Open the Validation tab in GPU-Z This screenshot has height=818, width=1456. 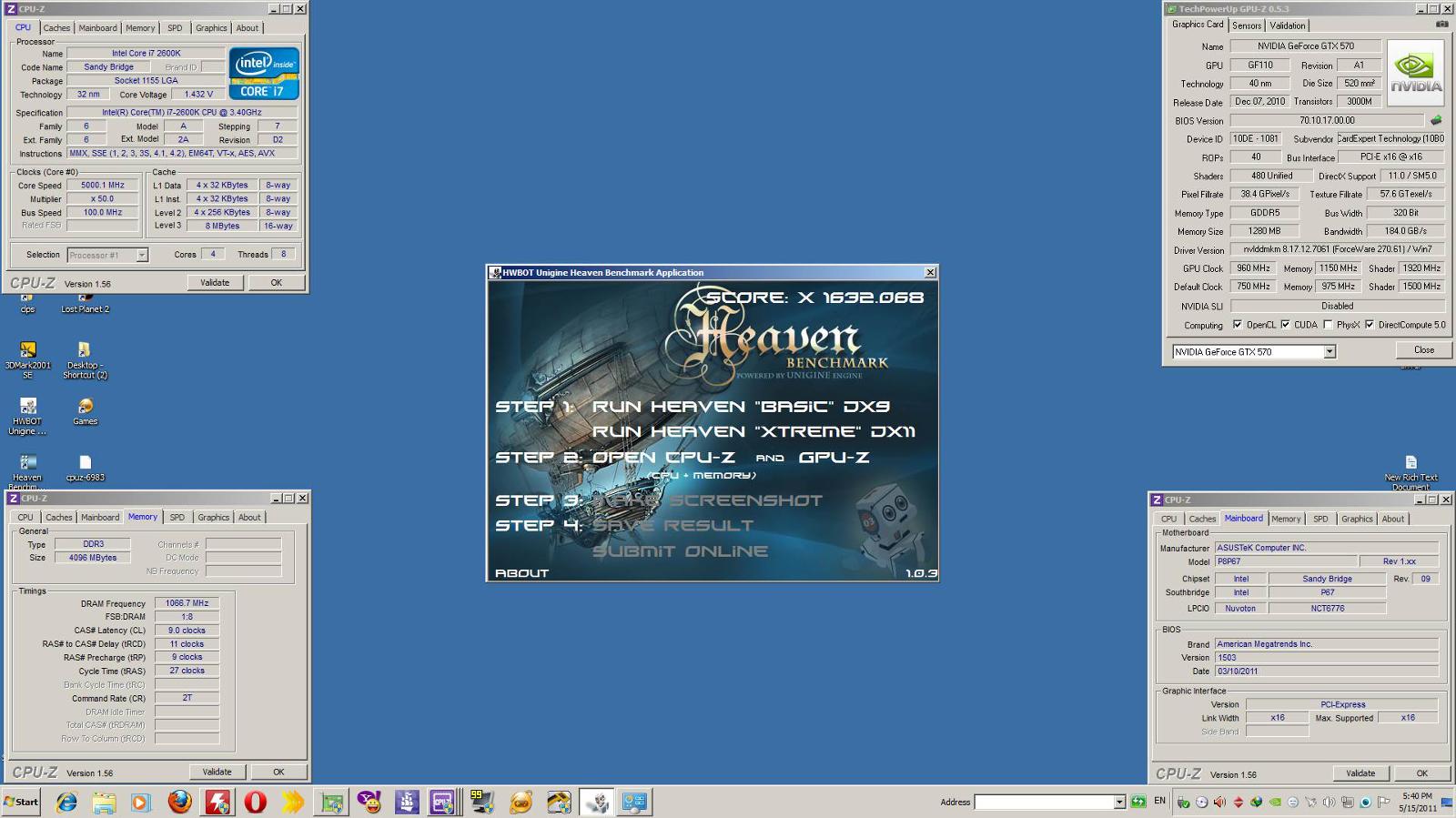coord(1287,25)
